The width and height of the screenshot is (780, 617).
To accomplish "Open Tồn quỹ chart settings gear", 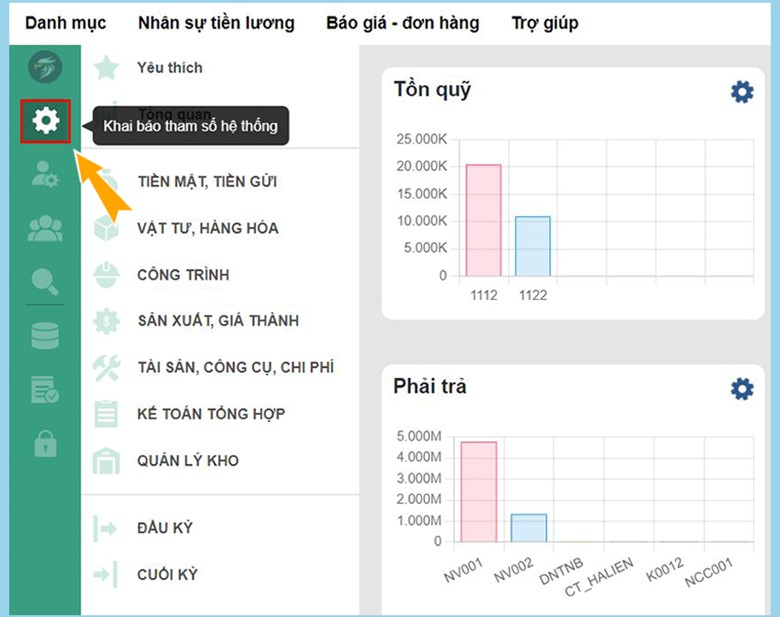I will [x=741, y=92].
